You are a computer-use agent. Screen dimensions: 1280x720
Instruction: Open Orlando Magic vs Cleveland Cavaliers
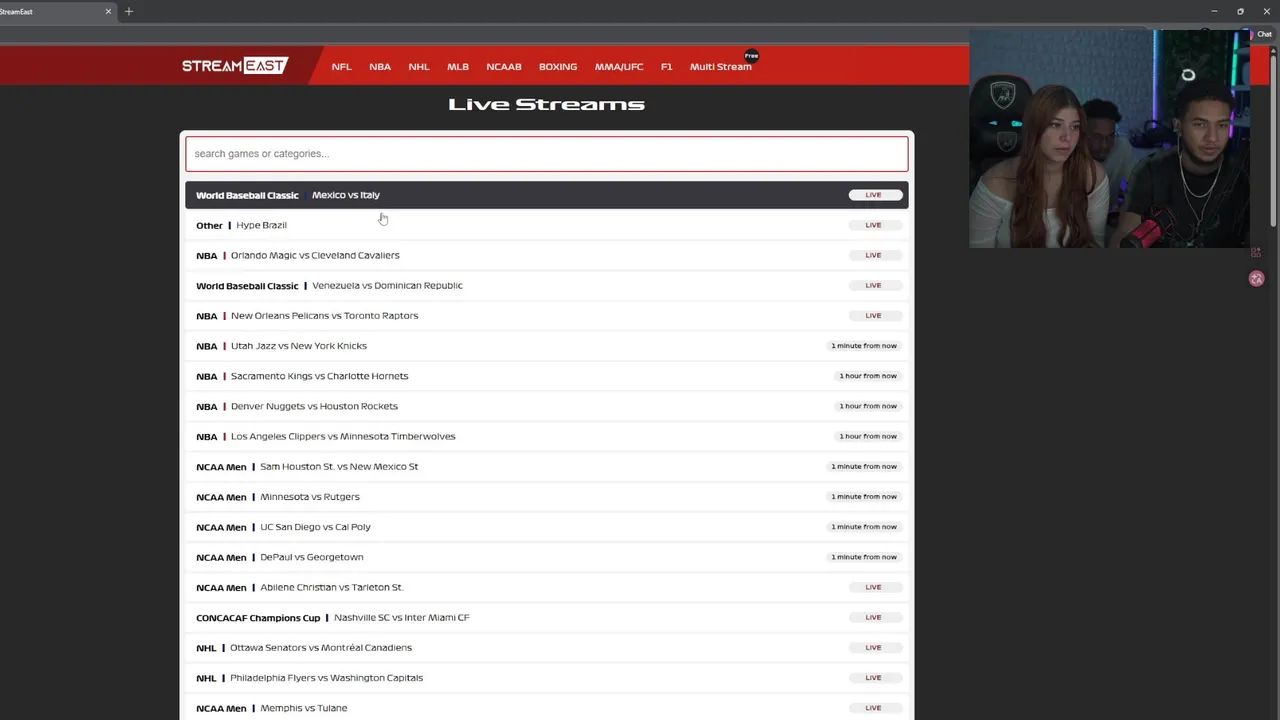point(547,255)
